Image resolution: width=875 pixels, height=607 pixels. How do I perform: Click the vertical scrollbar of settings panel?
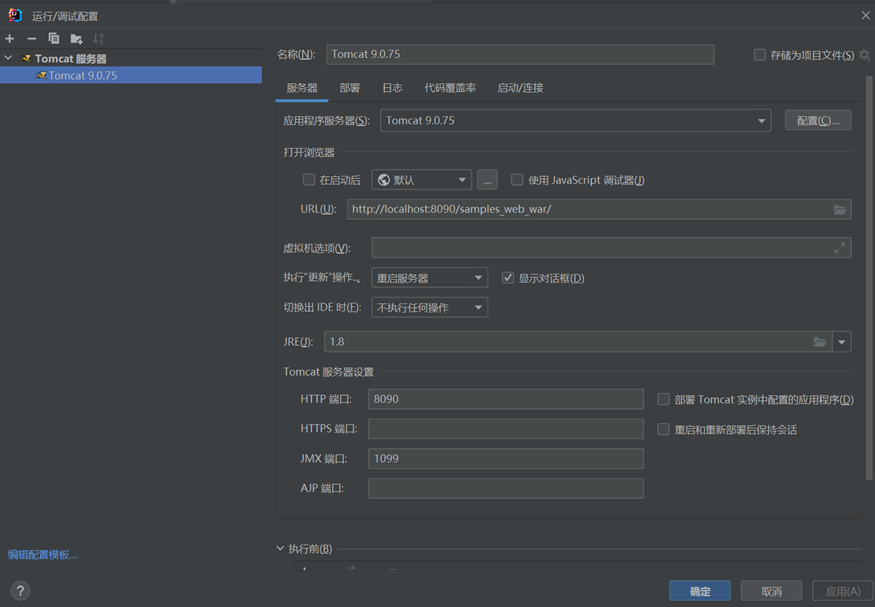869,278
